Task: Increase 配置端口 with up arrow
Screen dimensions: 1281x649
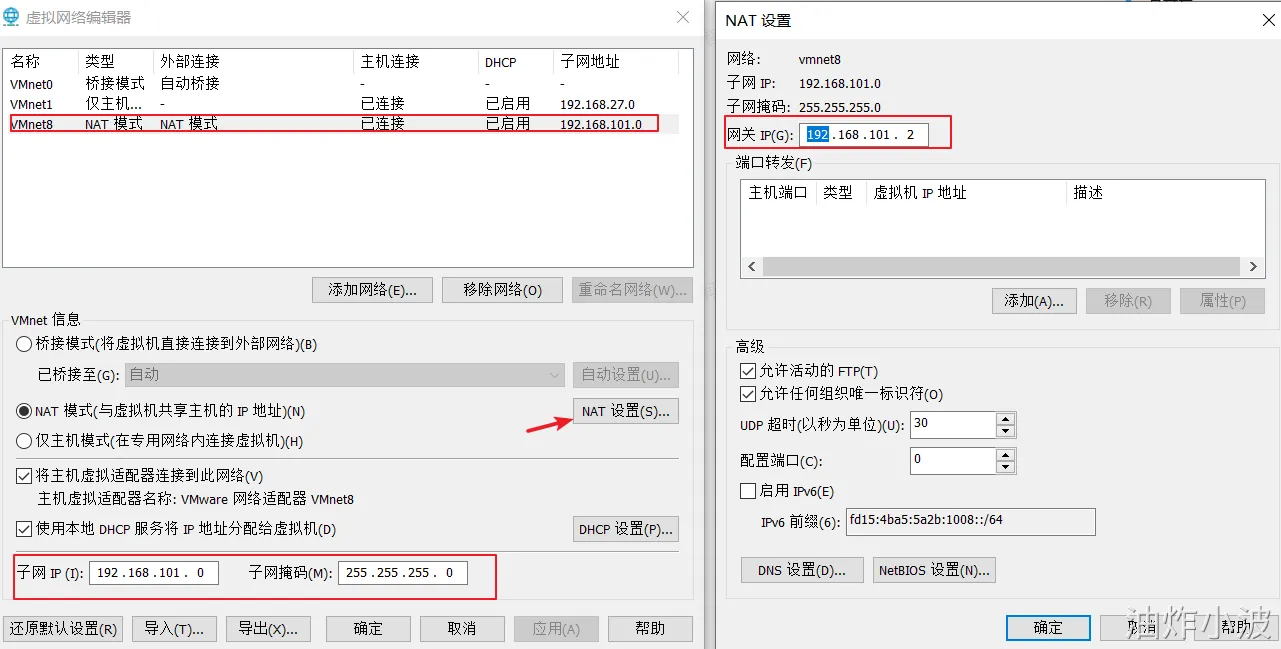Action: (x=1006, y=454)
